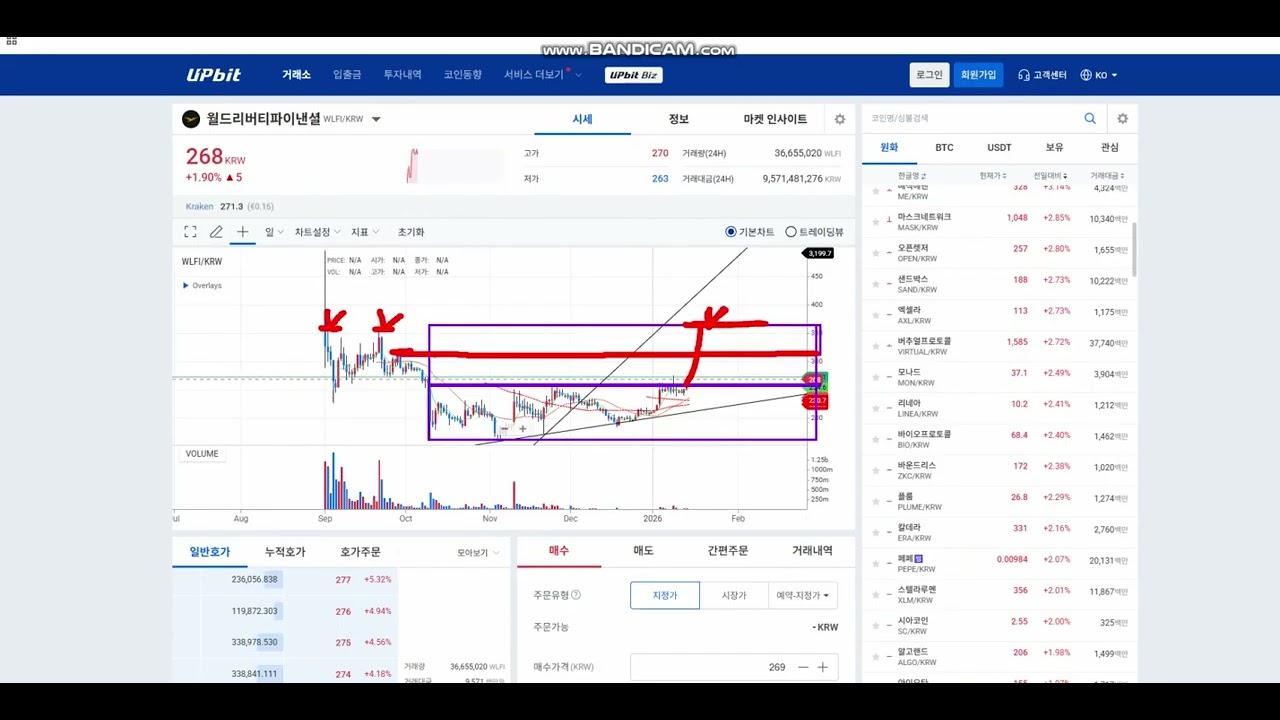Switch to the BTC market tab

(x=944, y=147)
